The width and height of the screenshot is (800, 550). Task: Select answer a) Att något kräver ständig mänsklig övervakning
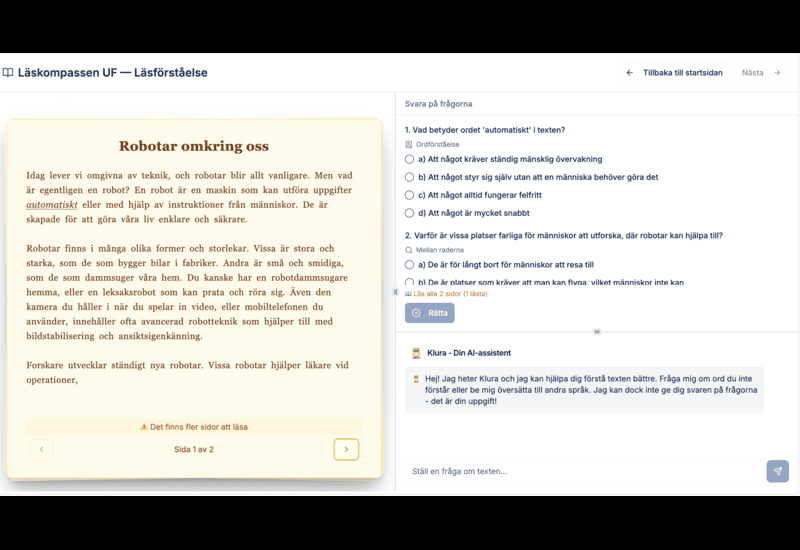tap(410, 159)
